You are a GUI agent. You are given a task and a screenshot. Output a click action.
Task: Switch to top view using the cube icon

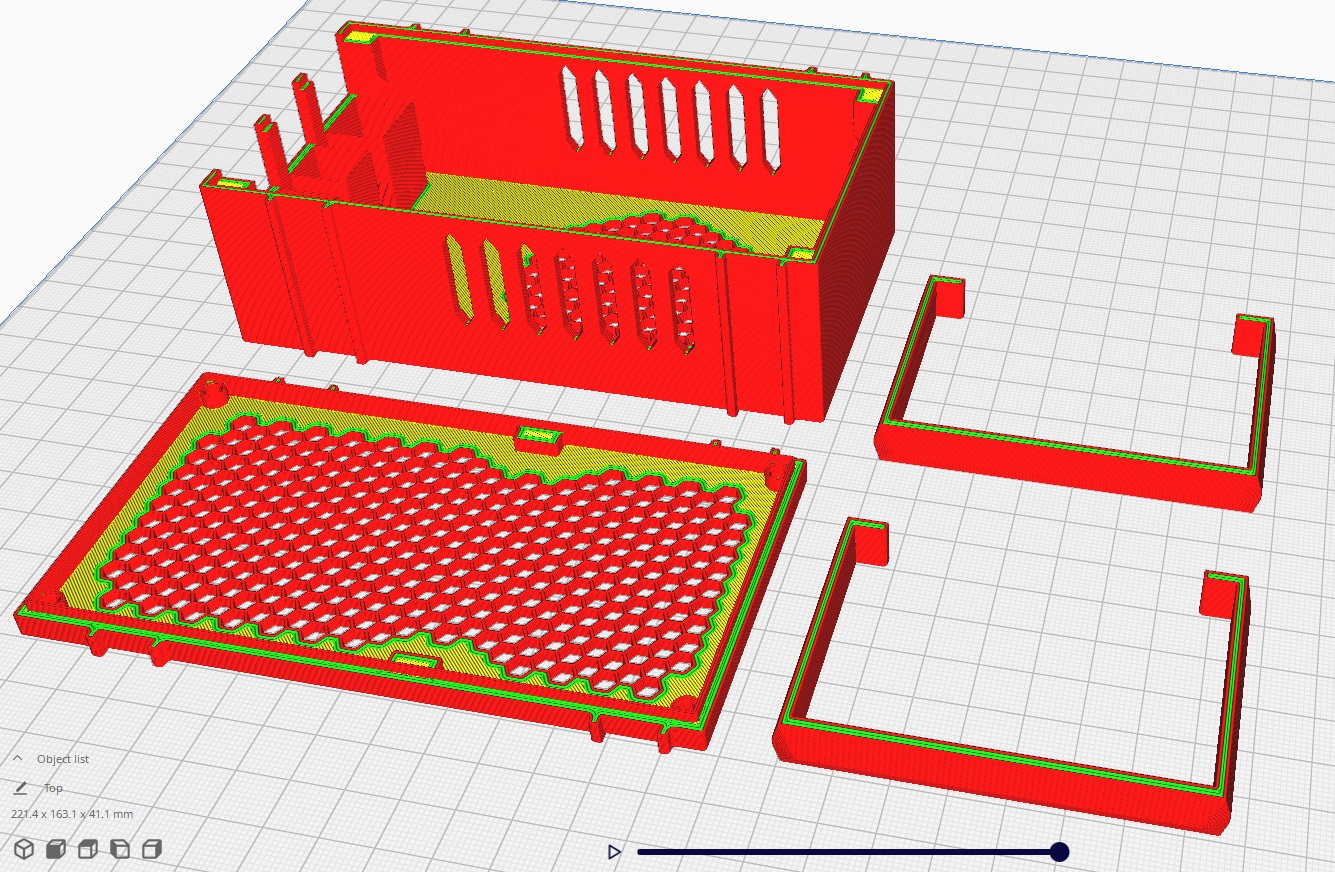point(87,850)
